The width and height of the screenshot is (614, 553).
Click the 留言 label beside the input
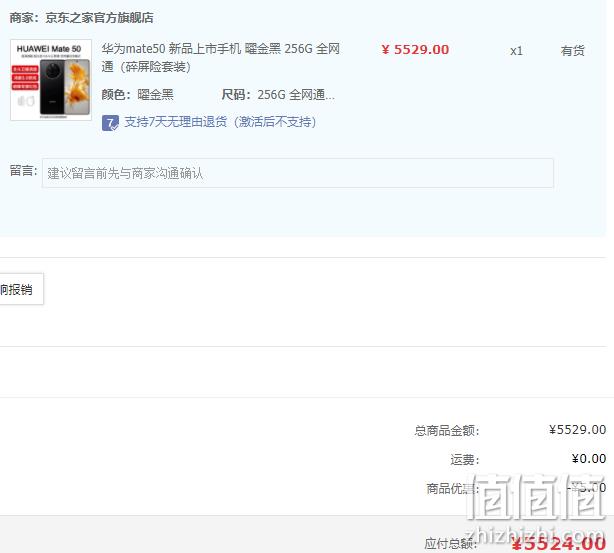coord(23,171)
